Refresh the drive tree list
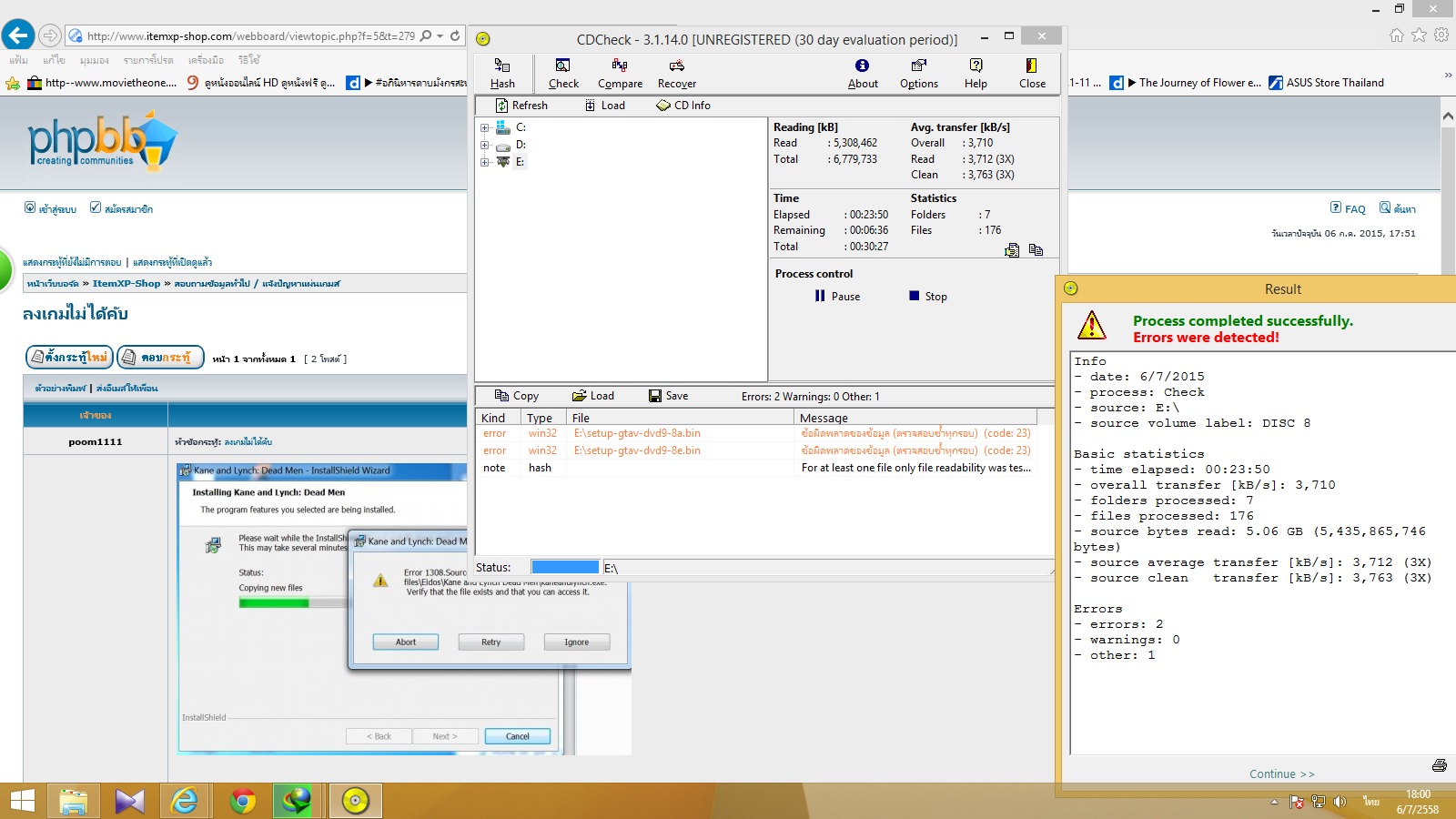Screen dimensions: 1456x819 [521, 106]
